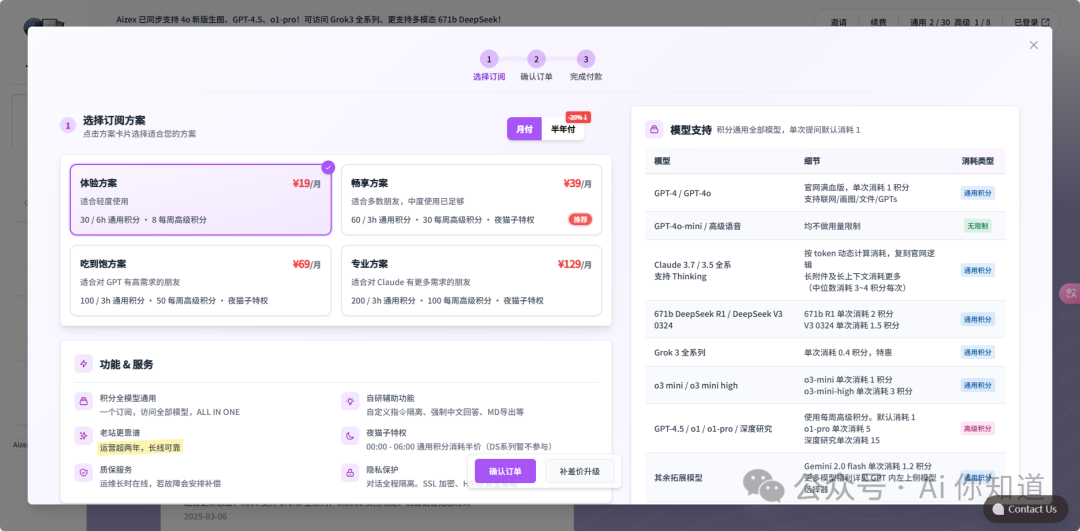The width and height of the screenshot is (1080, 531).
Task: Click the 通用积分 tag in o3 mini row
Action: 977,385
